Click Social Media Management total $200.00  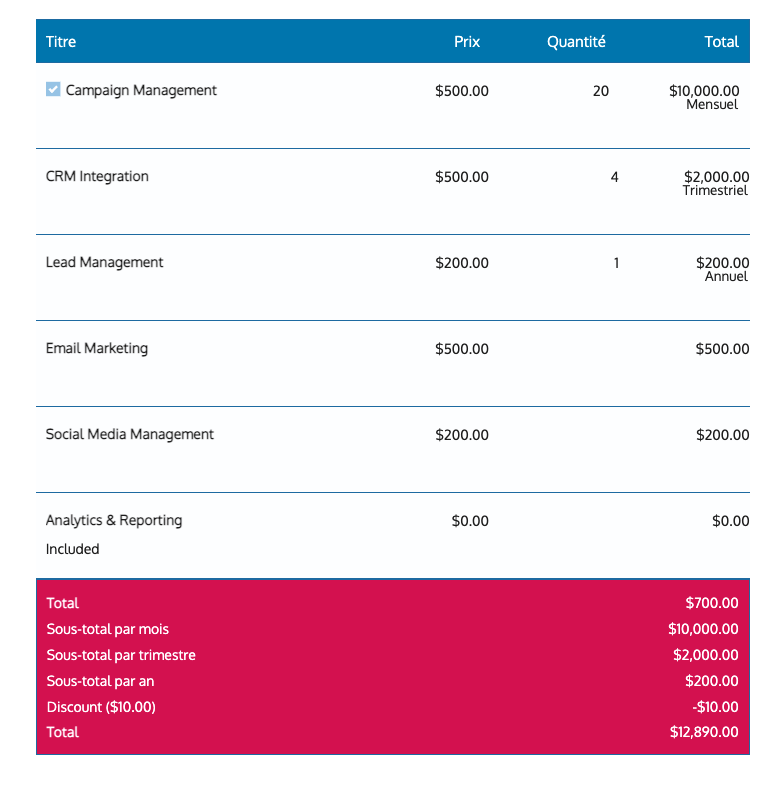click(722, 435)
